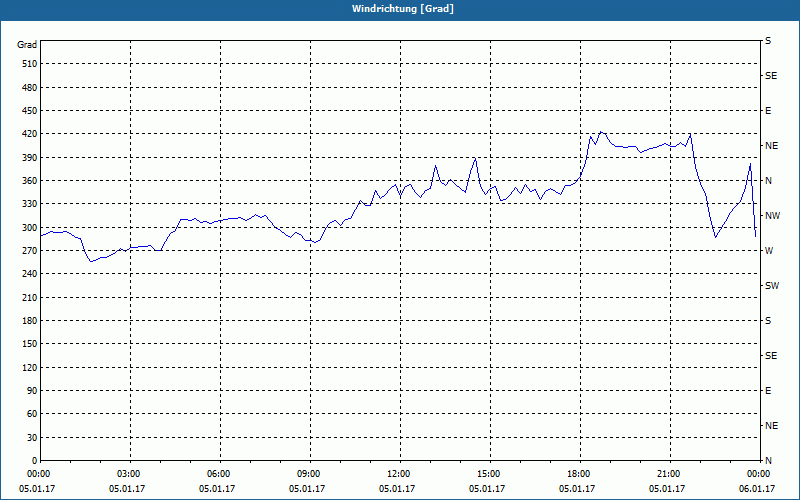Screen dimensions: 800x500
Task: Select the 18:00 time axis label
Action: 579,474
